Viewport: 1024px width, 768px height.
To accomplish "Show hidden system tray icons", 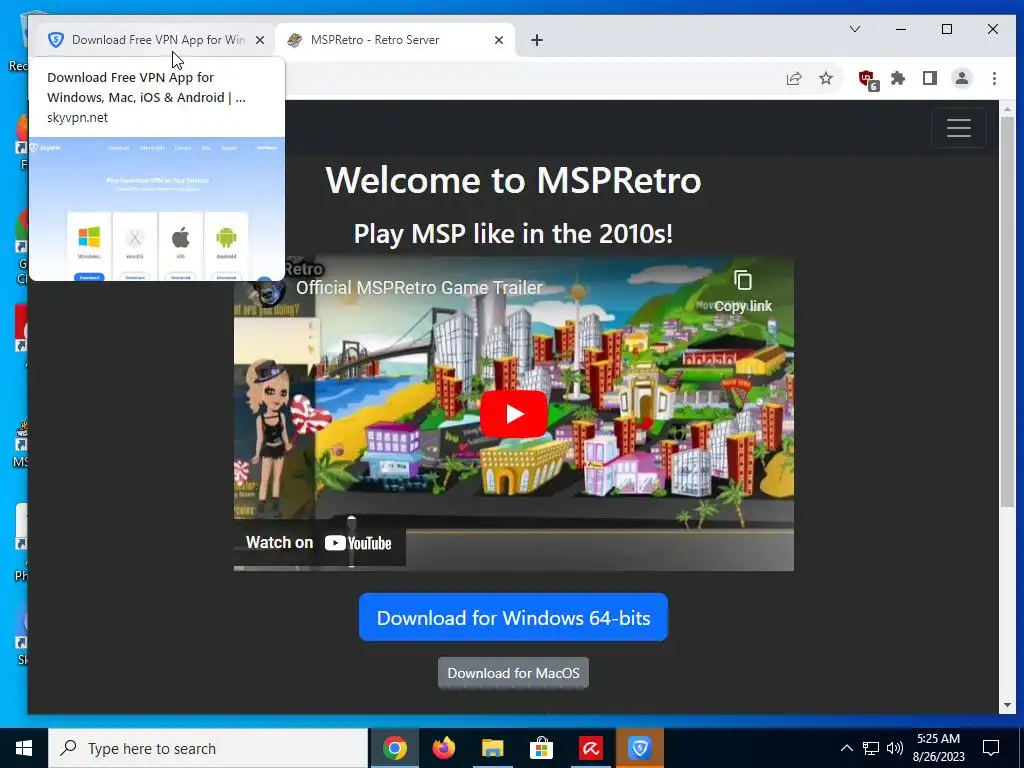I will point(846,748).
